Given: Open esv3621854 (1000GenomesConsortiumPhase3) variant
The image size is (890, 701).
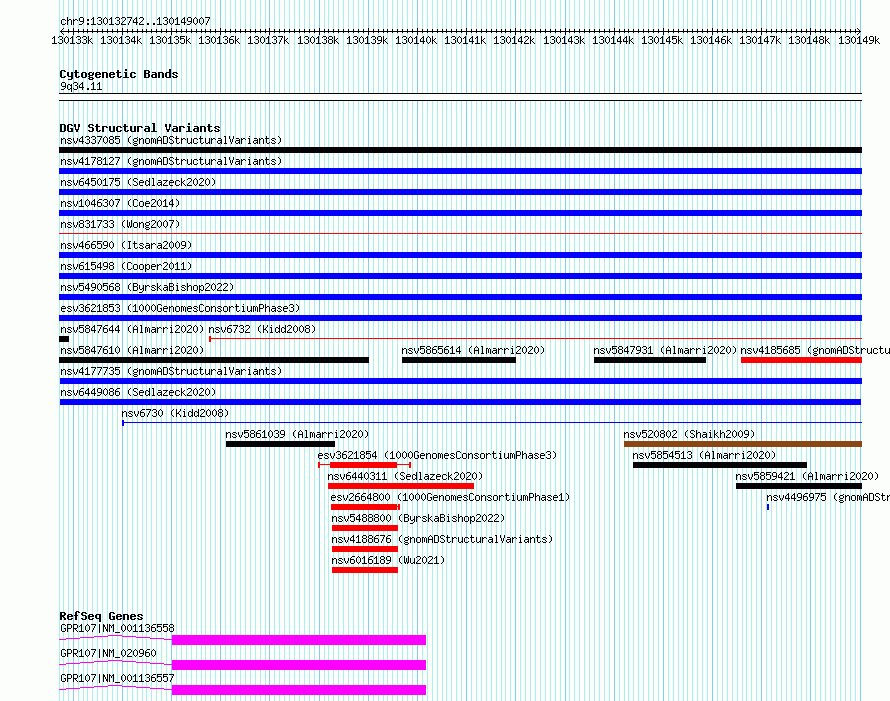Looking at the screenshot, I should click(437, 455).
